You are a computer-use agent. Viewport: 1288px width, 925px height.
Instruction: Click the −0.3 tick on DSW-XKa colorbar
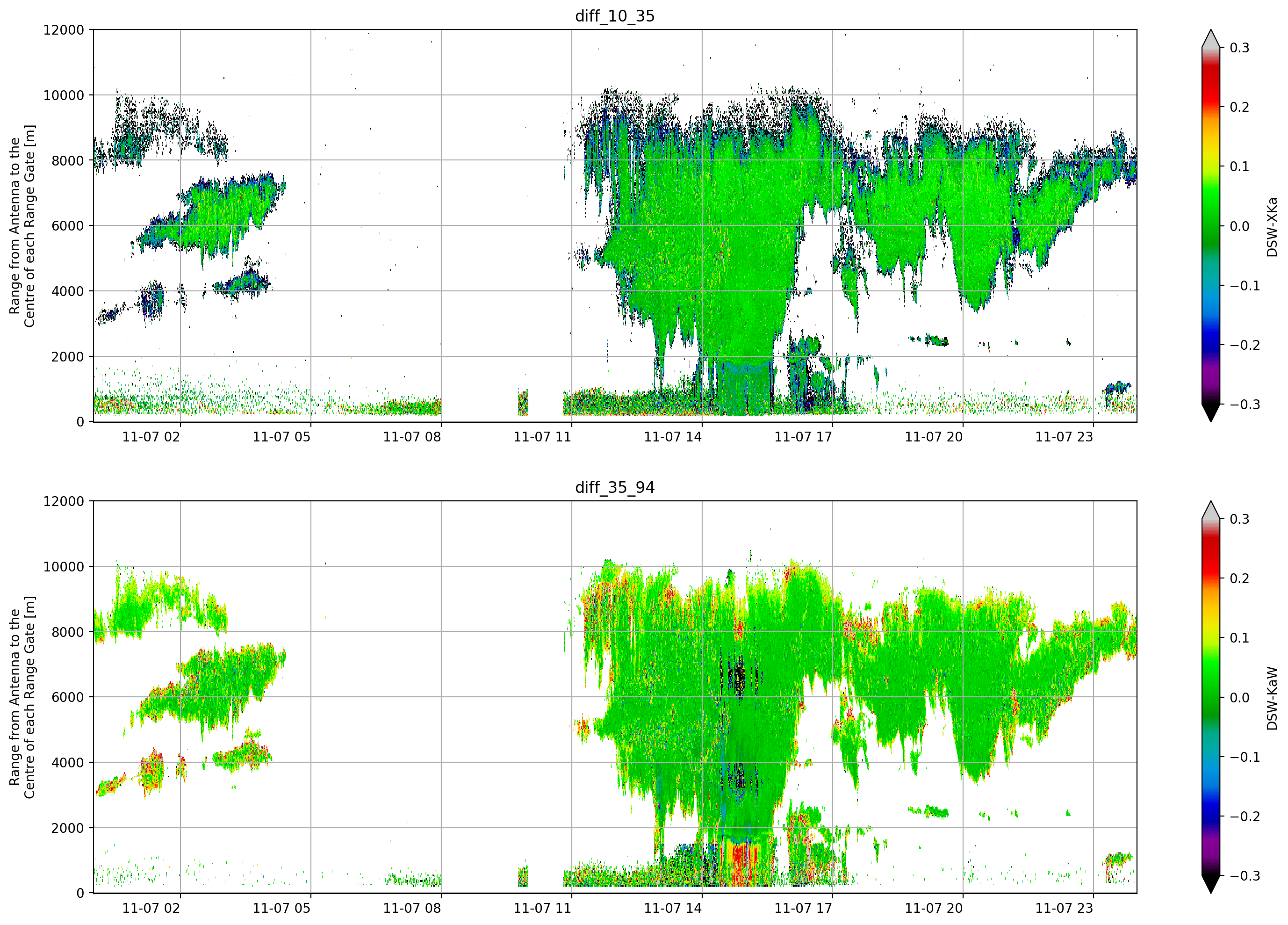1245,405
